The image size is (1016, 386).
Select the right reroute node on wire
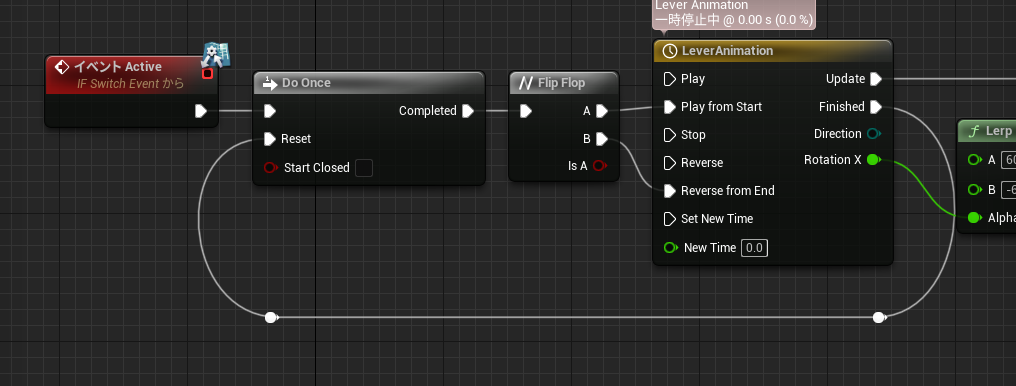tap(879, 317)
